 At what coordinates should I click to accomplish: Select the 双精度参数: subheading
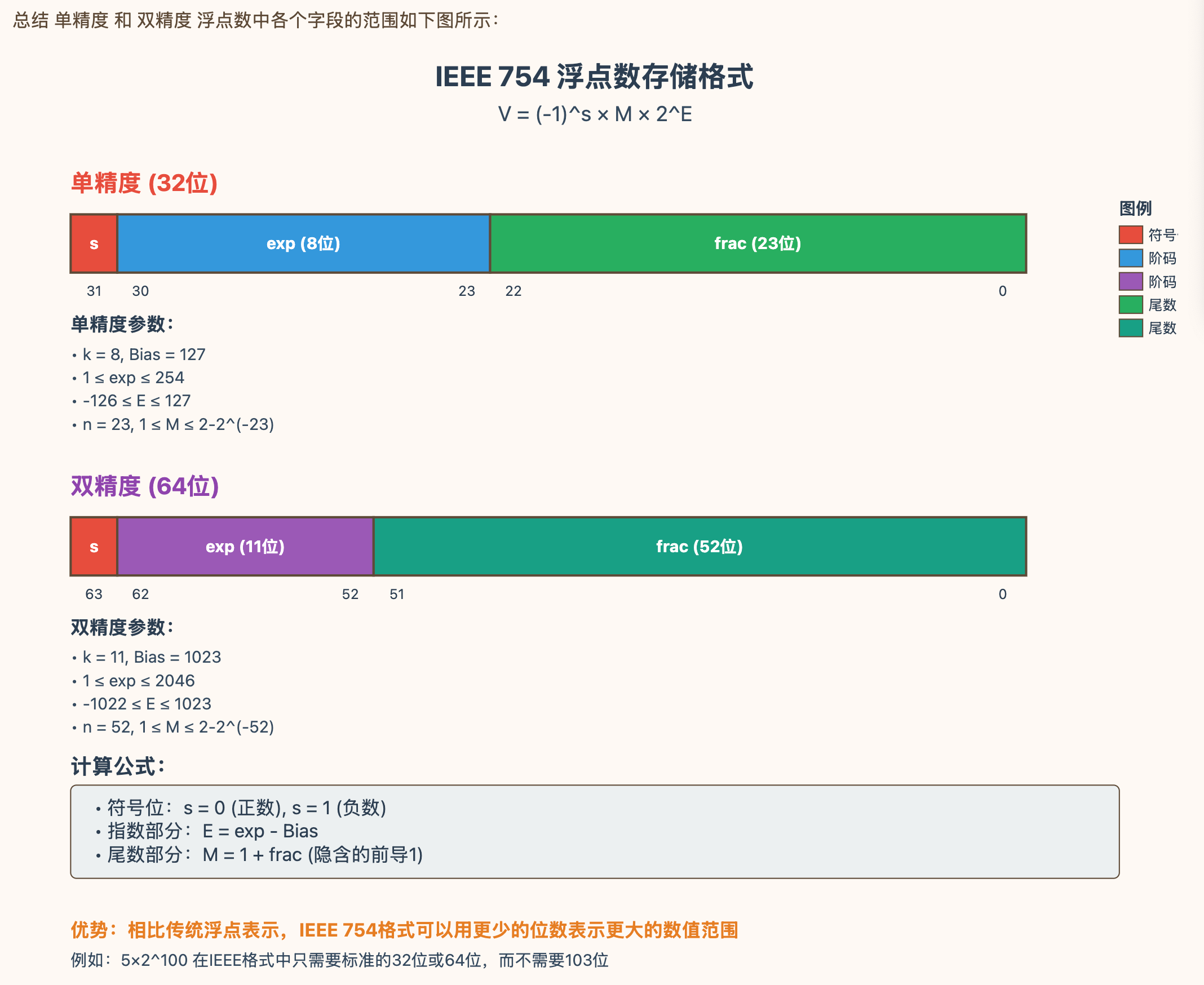pos(122,628)
